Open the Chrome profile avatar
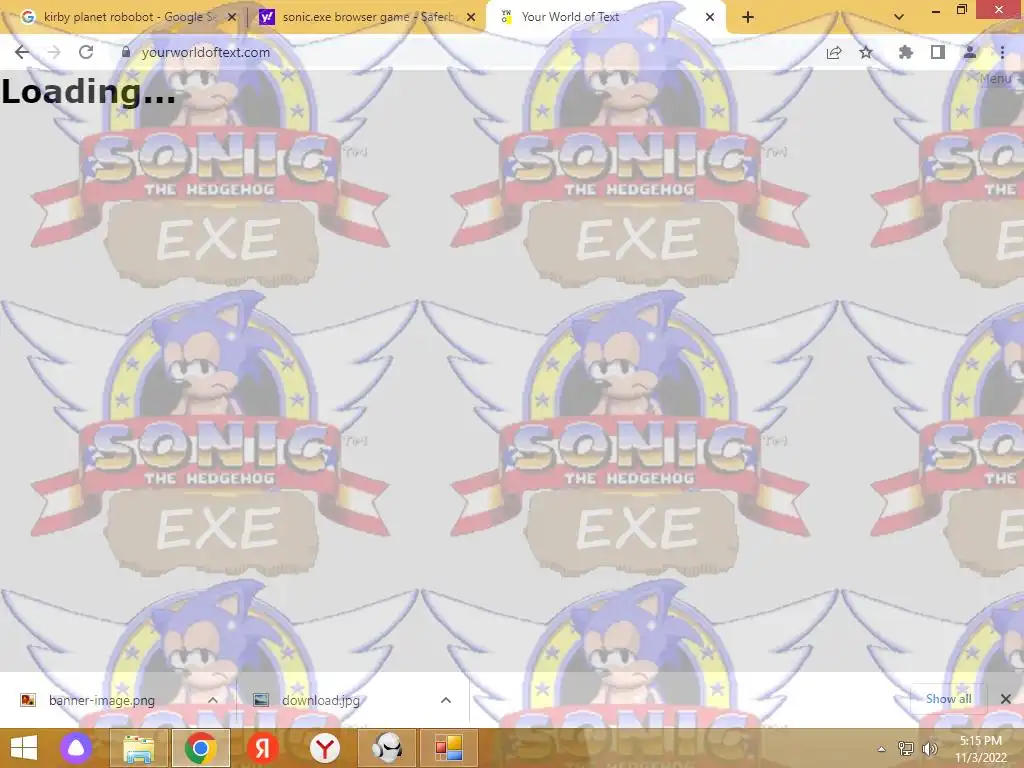This screenshot has height=768, width=1024. click(x=970, y=52)
